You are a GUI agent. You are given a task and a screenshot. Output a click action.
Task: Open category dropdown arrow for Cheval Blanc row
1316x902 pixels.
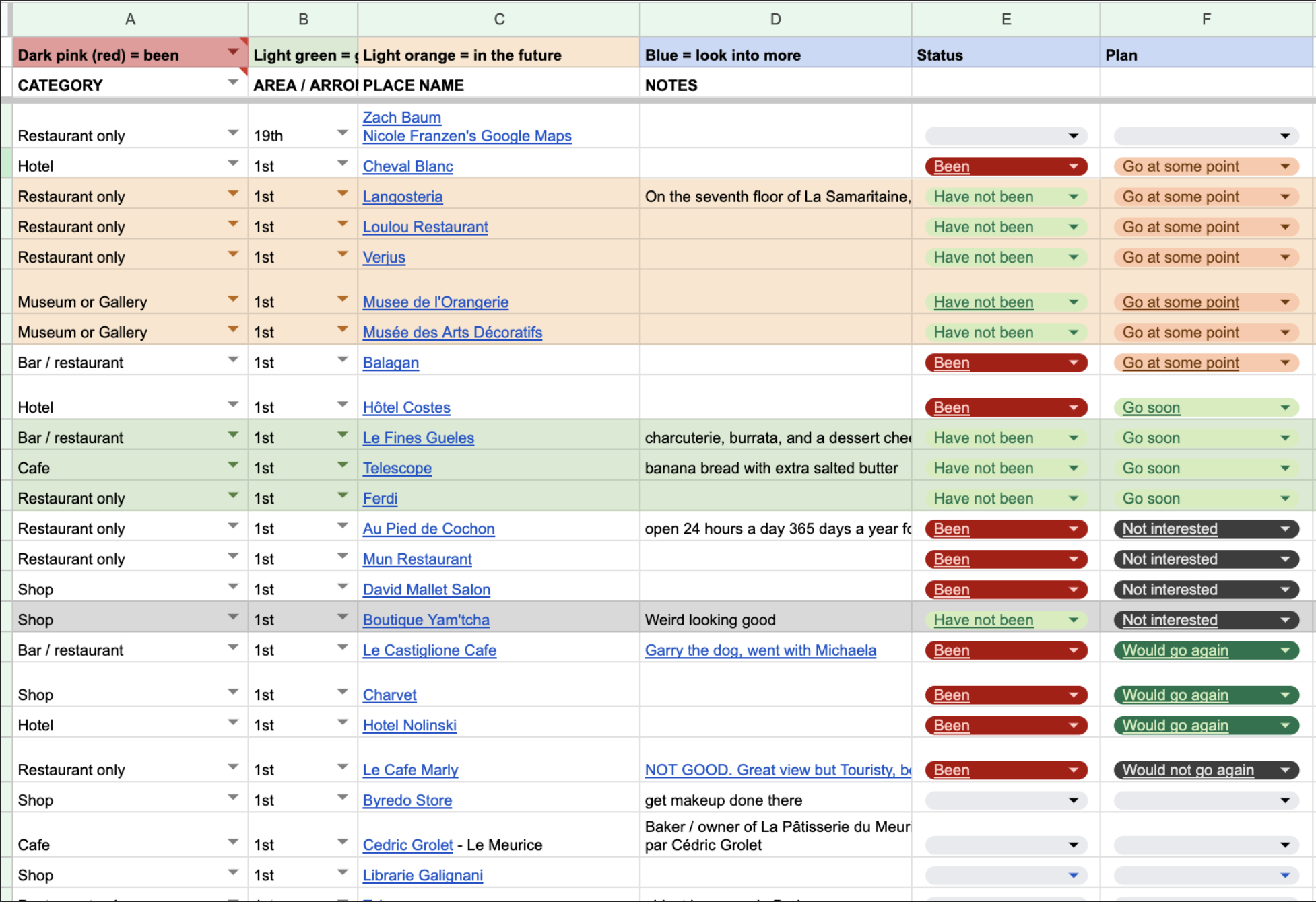233,163
